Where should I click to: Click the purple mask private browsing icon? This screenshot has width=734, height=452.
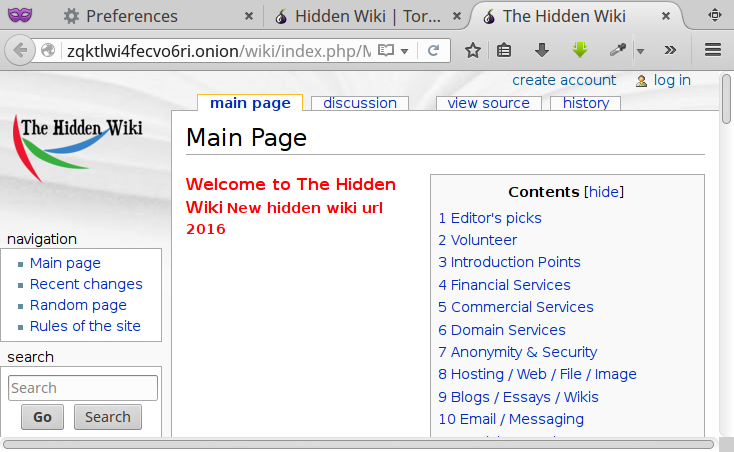click(20, 15)
